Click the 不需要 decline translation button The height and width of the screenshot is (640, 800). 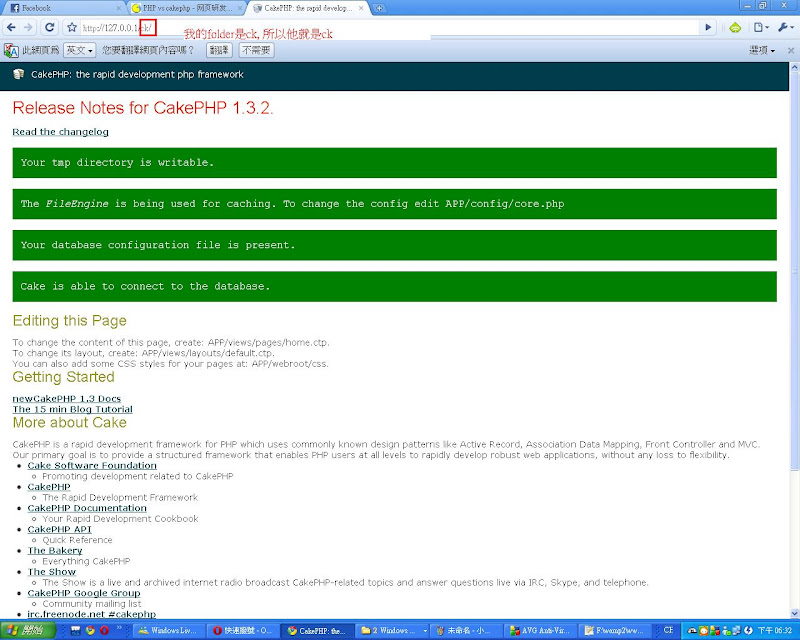click(256, 50)
